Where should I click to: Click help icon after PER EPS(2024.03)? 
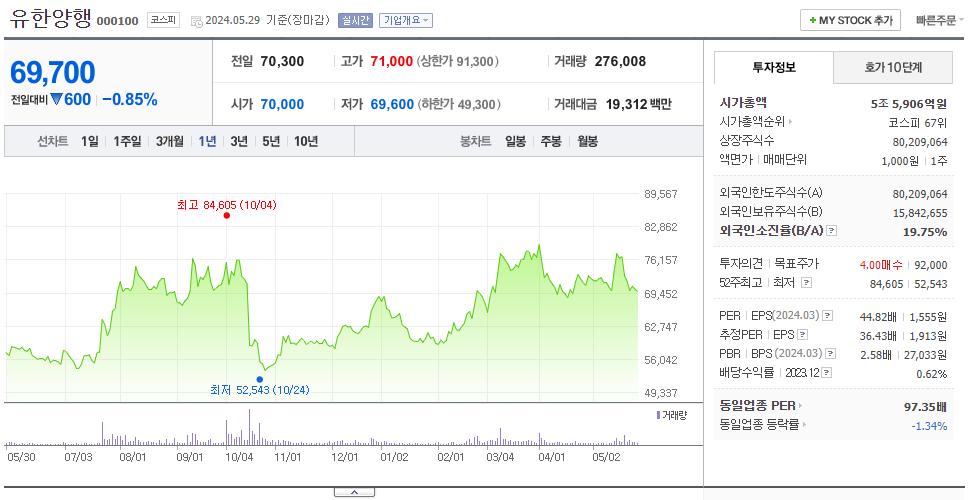[x=828, y=316]
